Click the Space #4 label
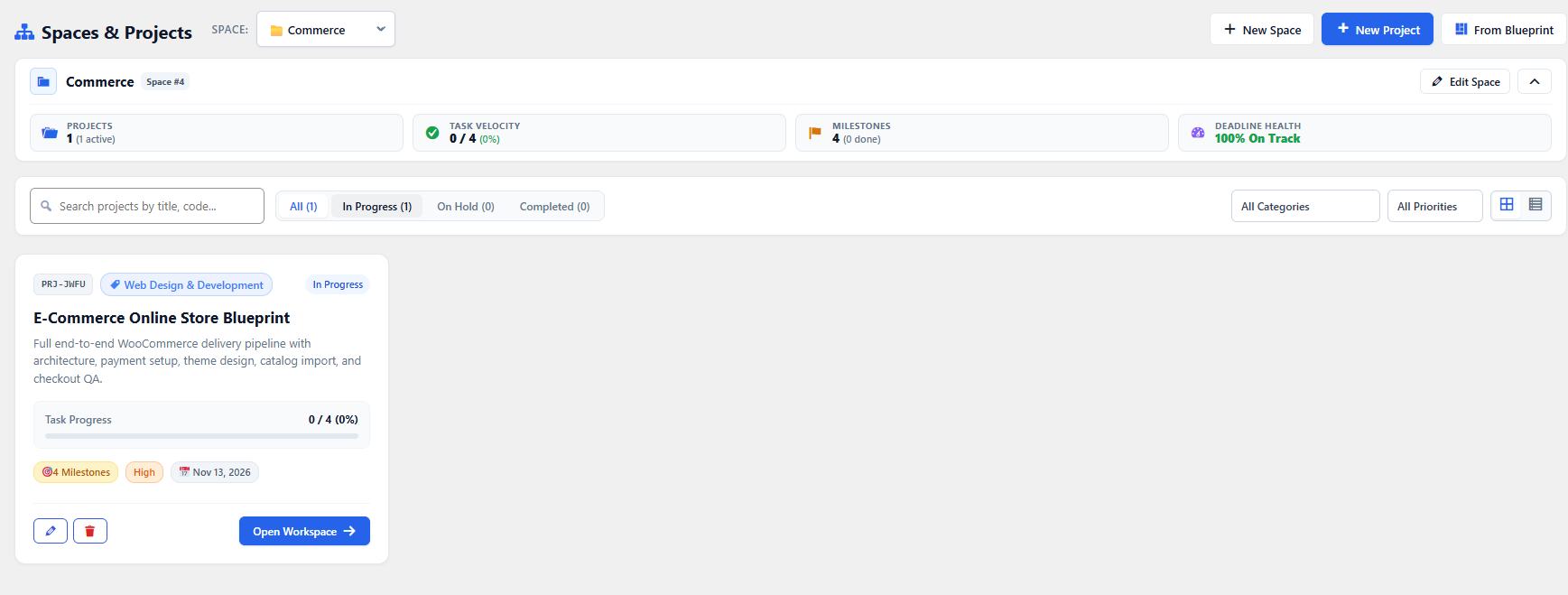1568x595 pixels. coord(165,81)
